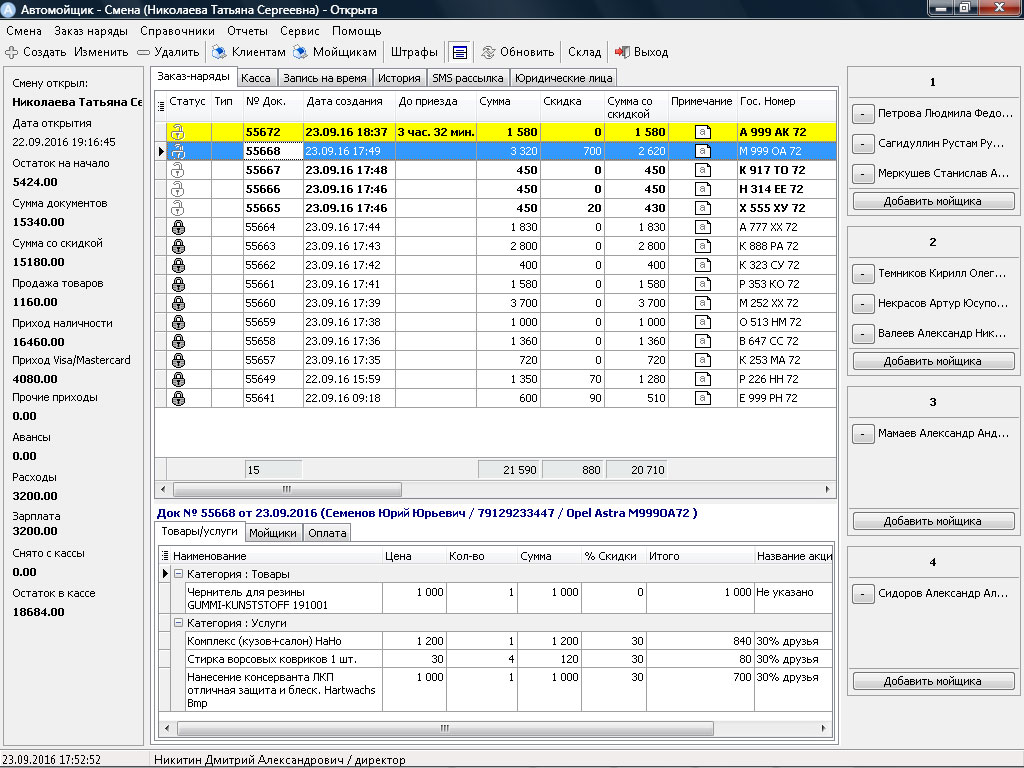Screen dimensions: 1024x768
Task: Remove washer Сидоров Александр with minus button
Action: click(x=862, y=594)
